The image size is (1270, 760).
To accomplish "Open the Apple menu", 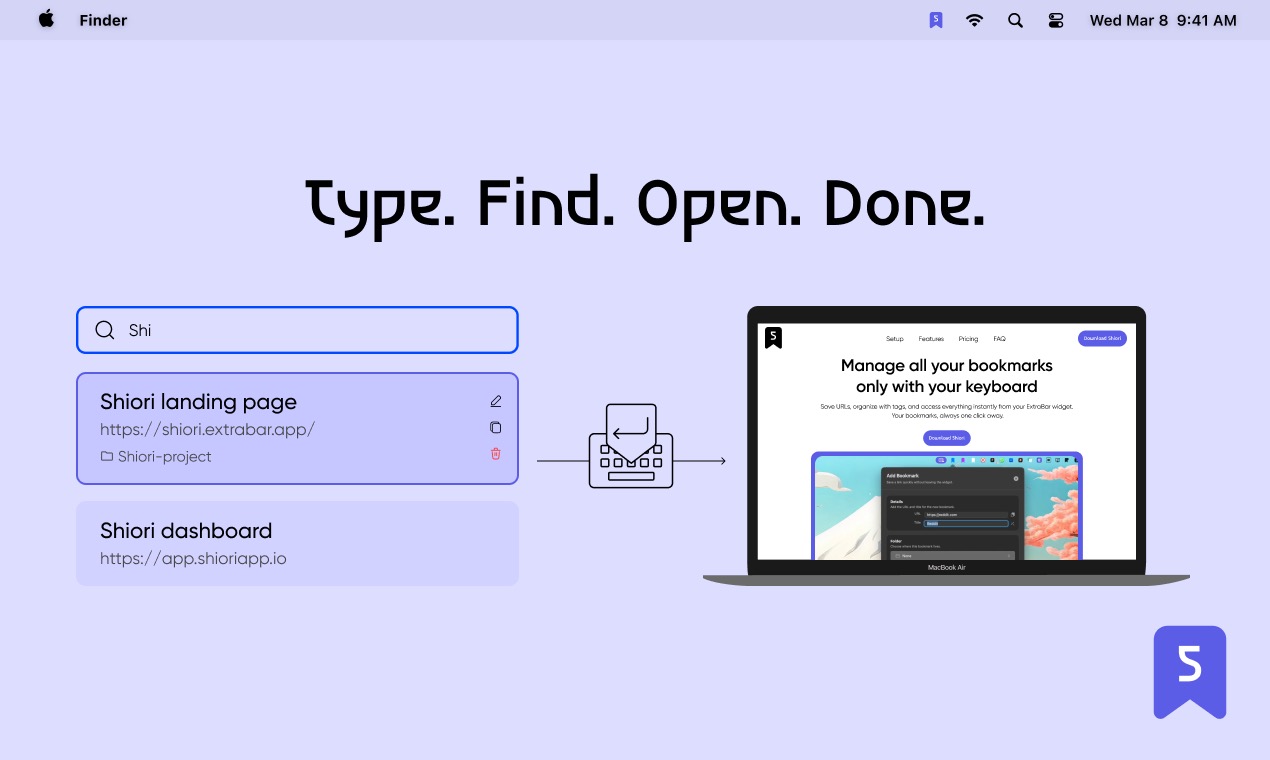I will [46, 20].
